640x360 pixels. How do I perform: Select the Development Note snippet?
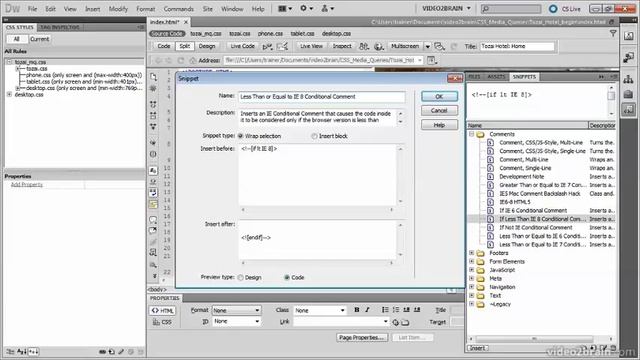click(x=522, y=177)
